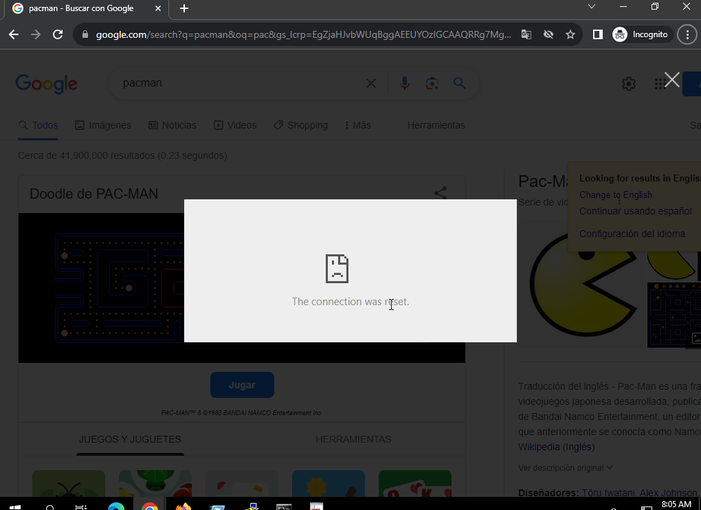Close the overlay with the X
The image size is (701, 510).
(x=671, y=80)
